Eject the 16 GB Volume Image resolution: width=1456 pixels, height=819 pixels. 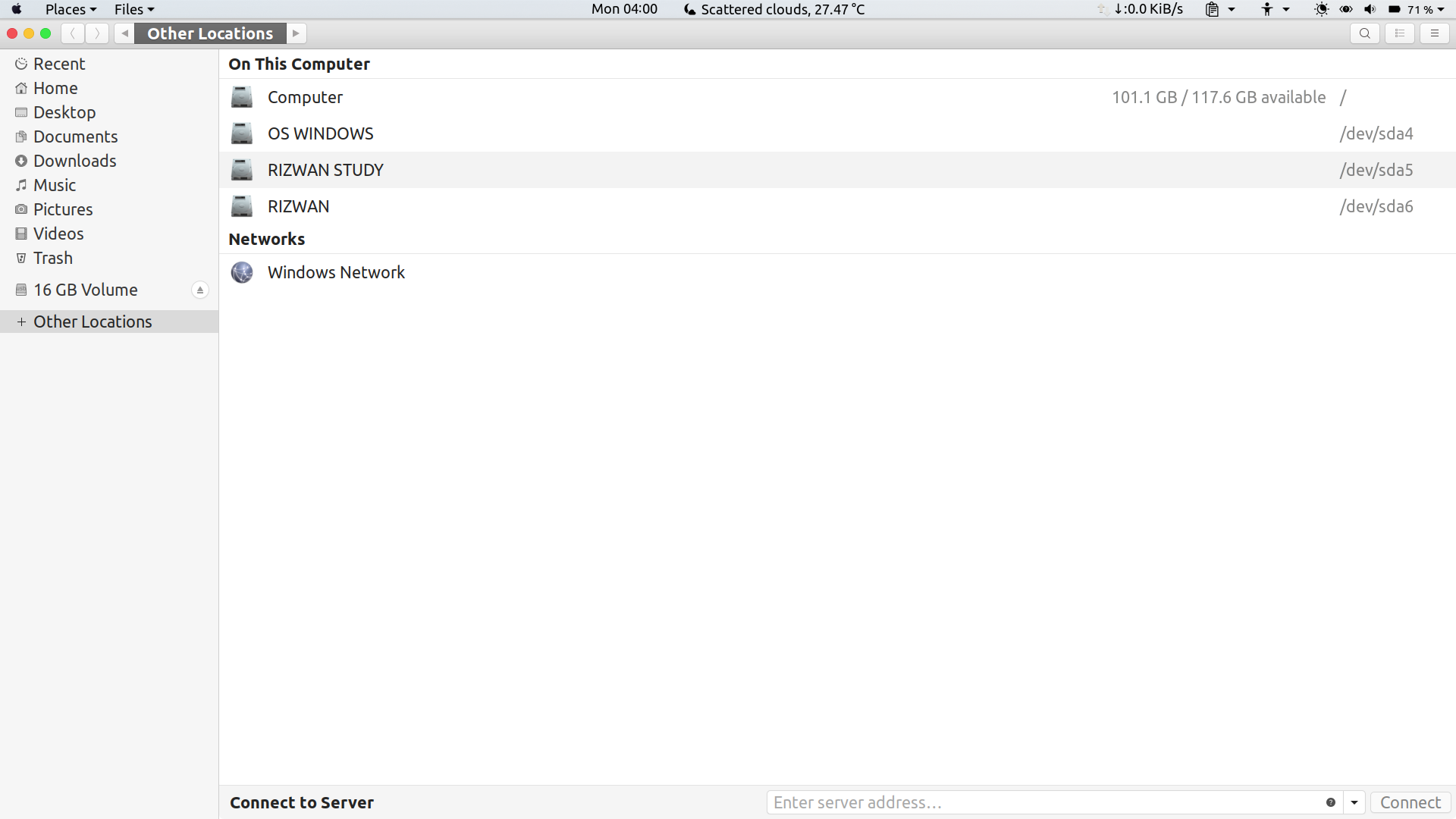(x=200, y=290)
